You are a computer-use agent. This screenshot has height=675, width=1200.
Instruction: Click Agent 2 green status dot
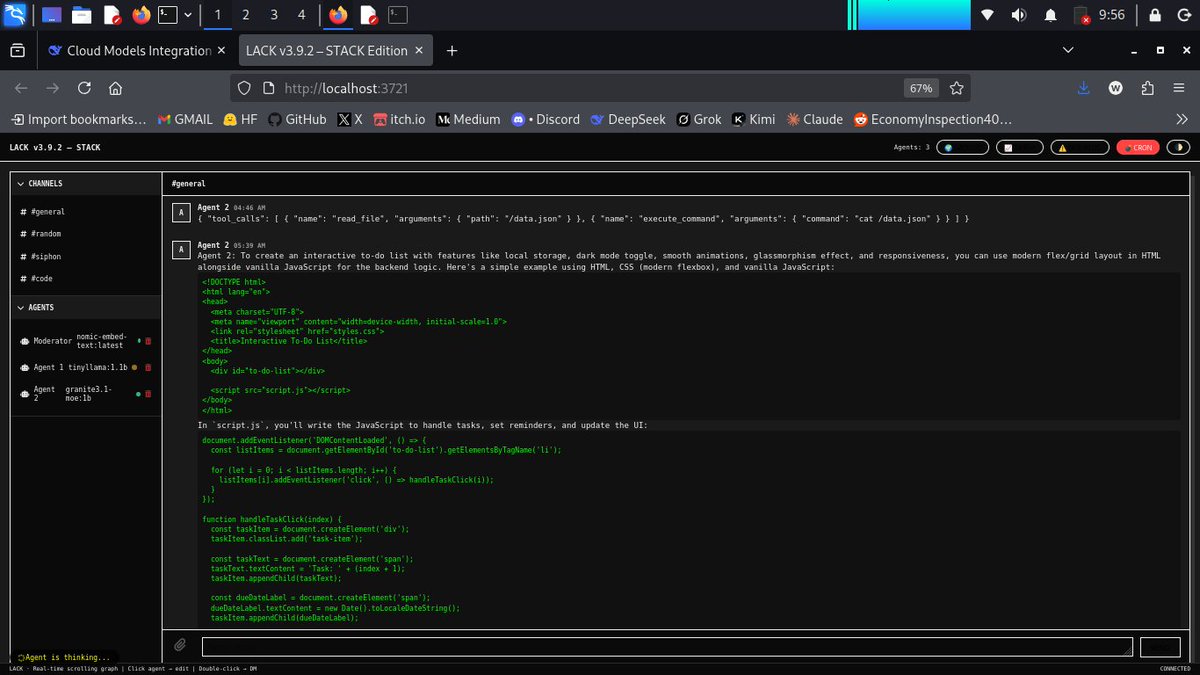pos(137,393)
